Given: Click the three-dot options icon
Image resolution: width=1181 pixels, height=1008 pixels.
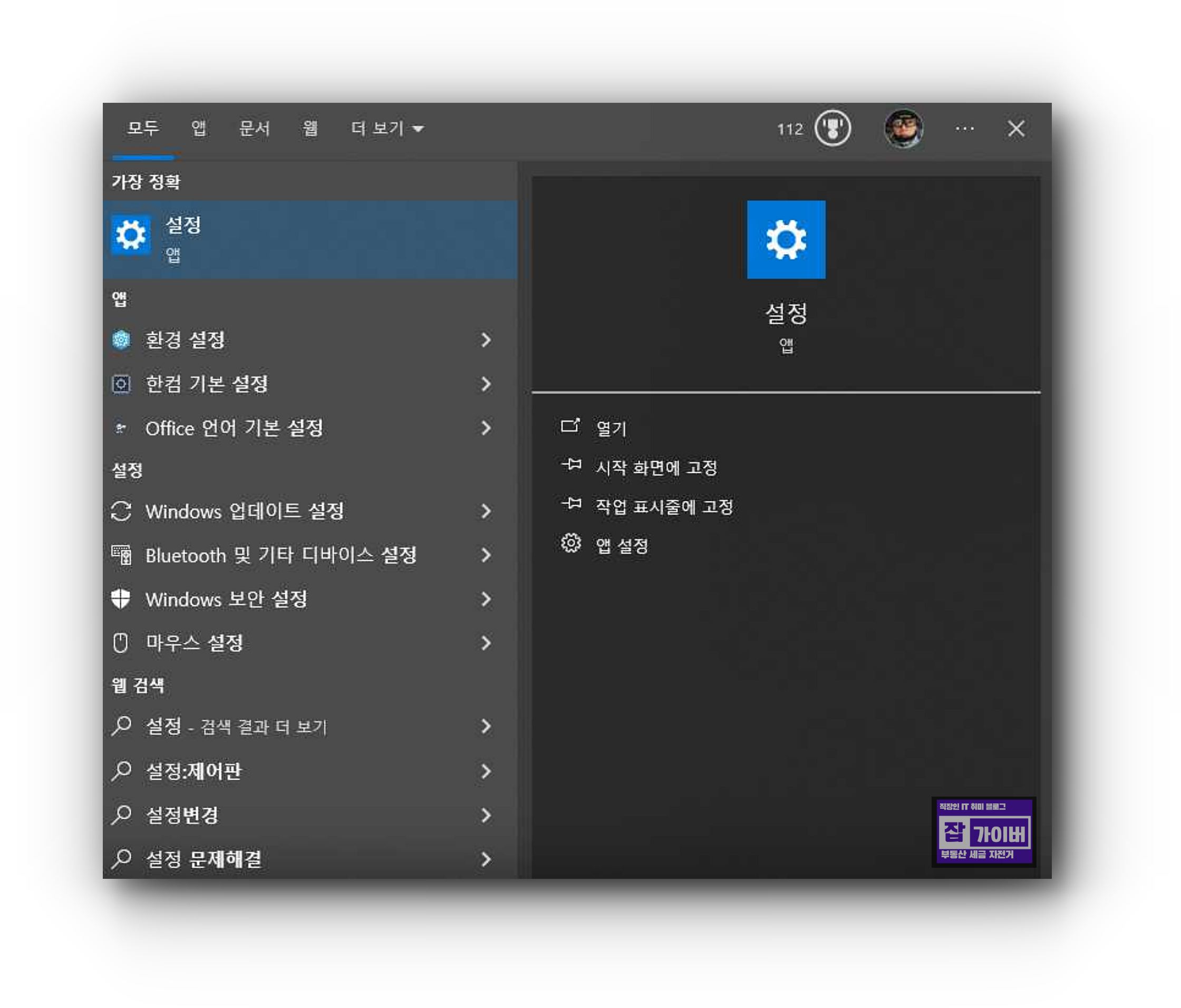Looking at the screenshot, I should pyautogui.click(x=964, y=129).
